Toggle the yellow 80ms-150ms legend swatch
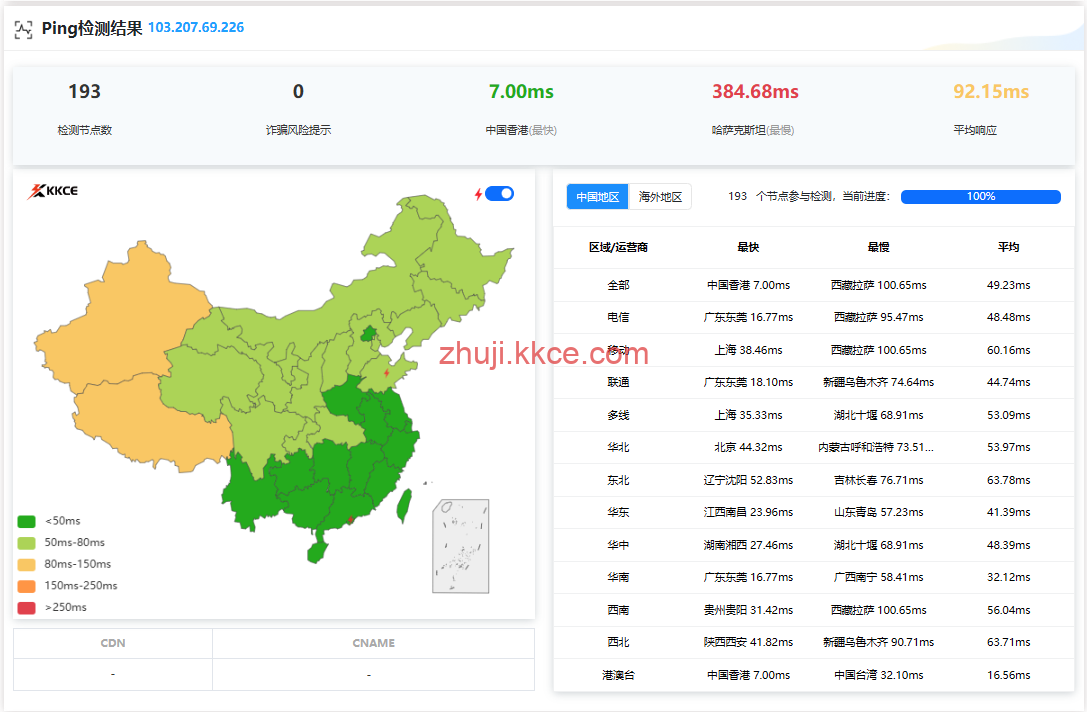Viewport: 1087px width, 712px height. [x=27, y=564]
